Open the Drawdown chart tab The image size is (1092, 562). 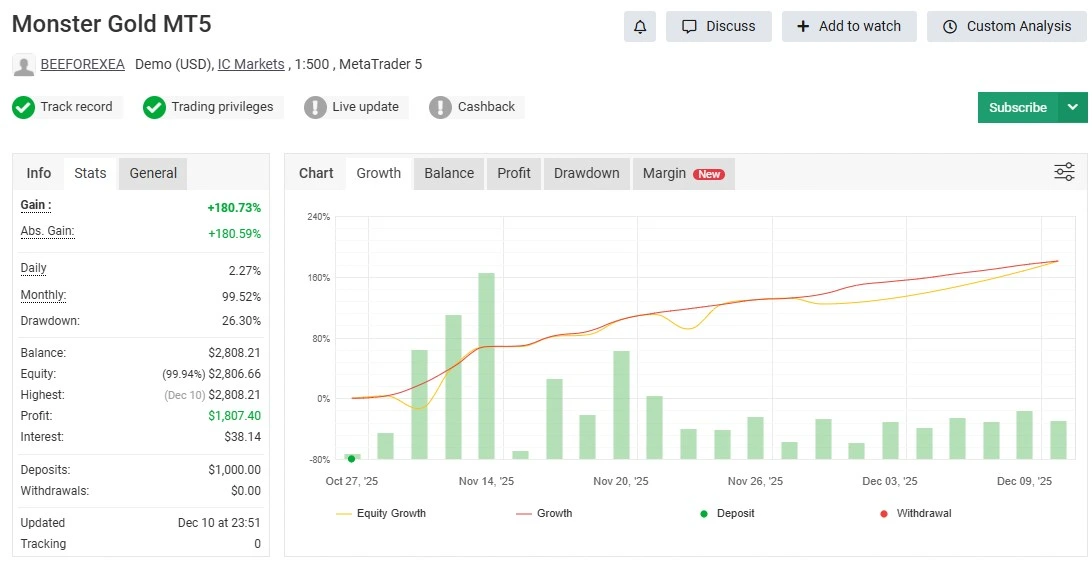tap(586, 173)
